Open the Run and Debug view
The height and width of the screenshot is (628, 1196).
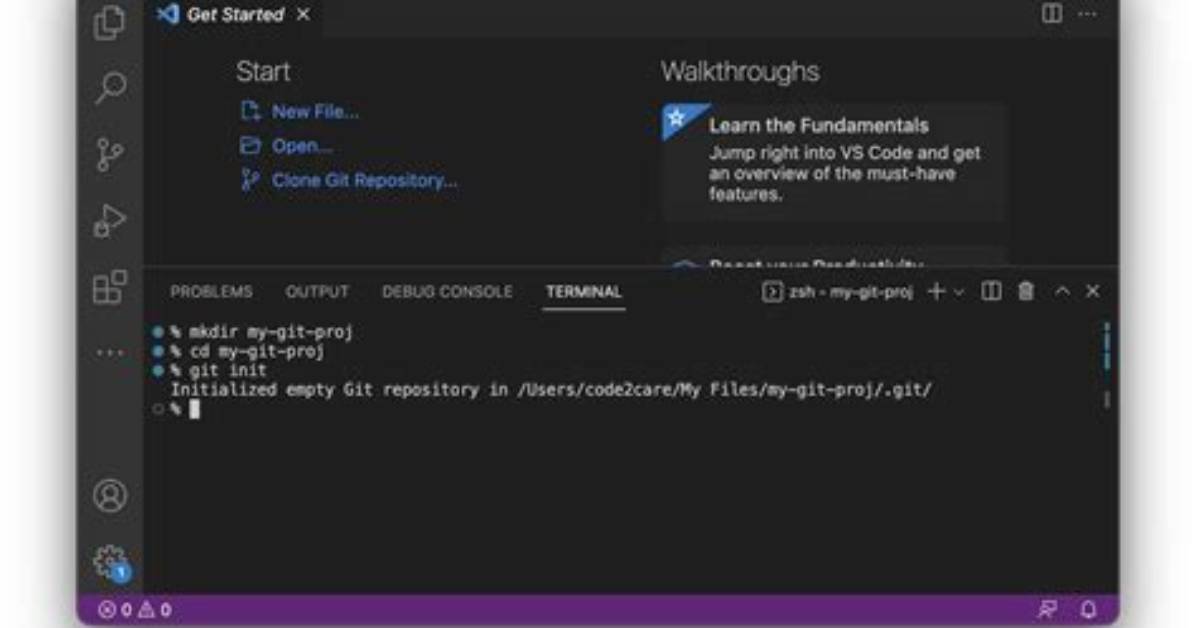(110, 221)
